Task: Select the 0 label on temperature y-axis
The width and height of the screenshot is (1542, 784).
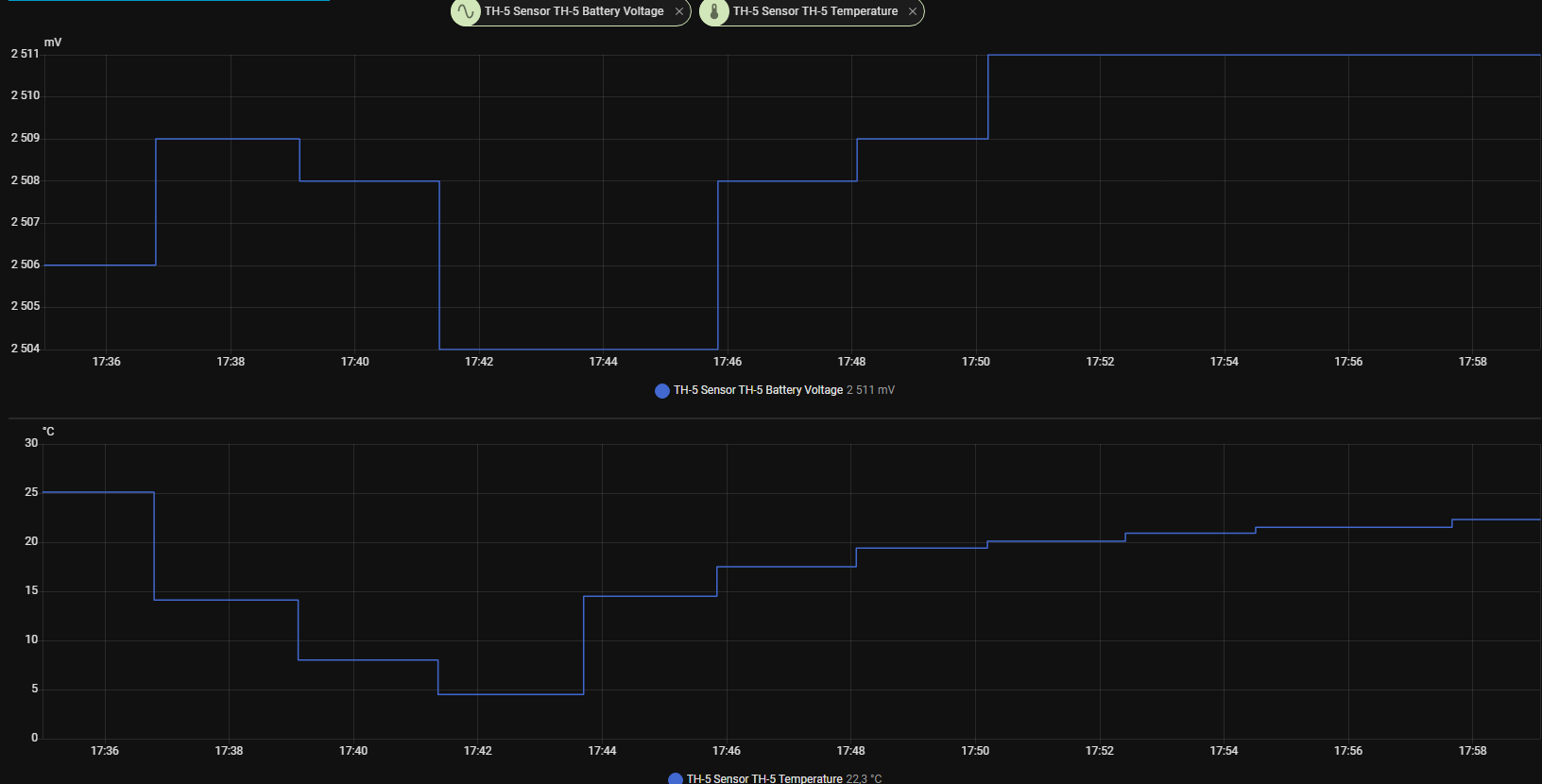Action: (35, 738)
